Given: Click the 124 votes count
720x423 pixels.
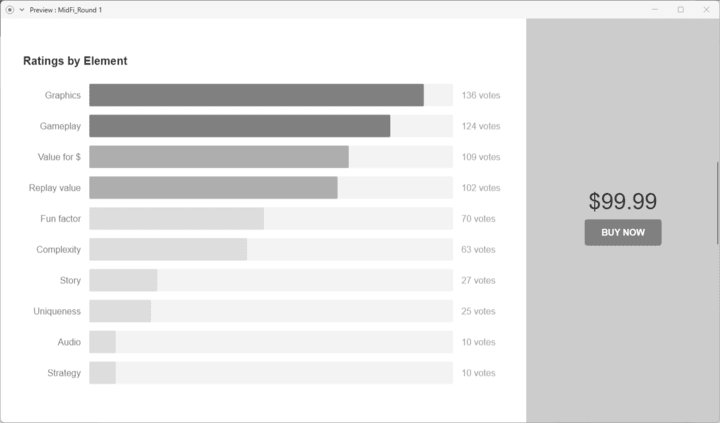Looking at the screenshot, I should 480,127.
